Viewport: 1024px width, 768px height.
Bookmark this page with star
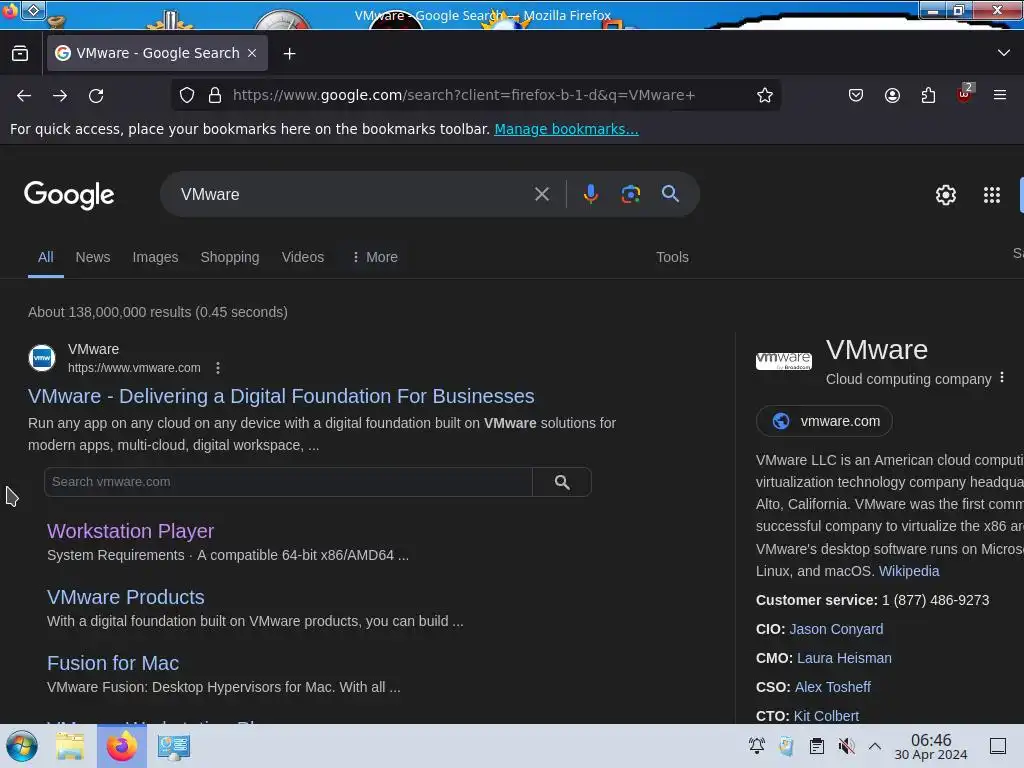coord(765,95)
